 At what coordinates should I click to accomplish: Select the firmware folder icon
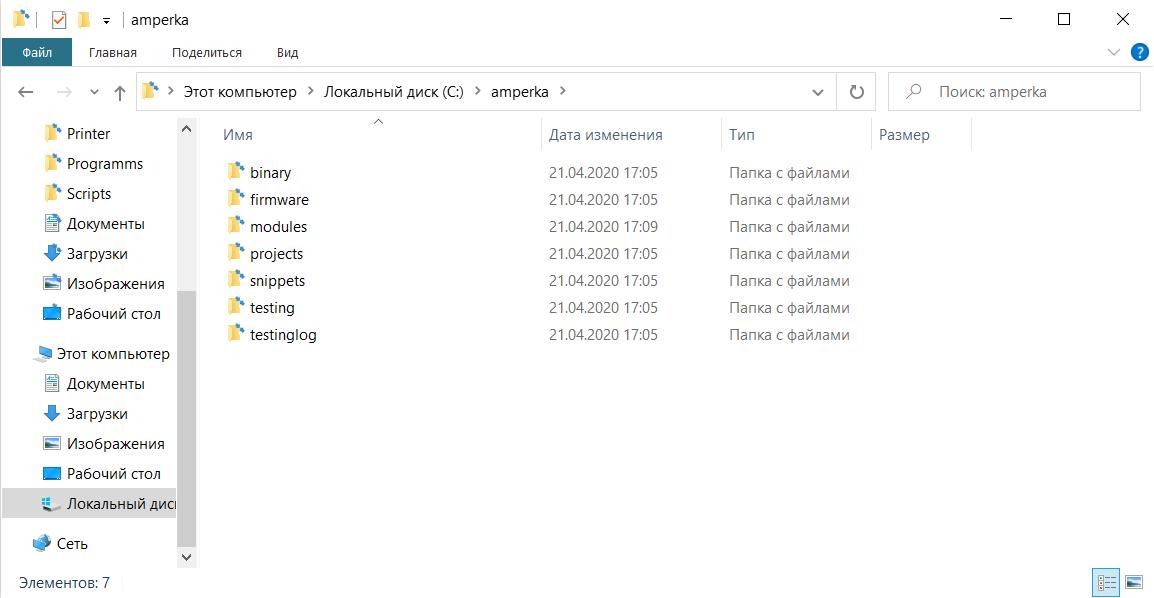(x=236, y=199)
